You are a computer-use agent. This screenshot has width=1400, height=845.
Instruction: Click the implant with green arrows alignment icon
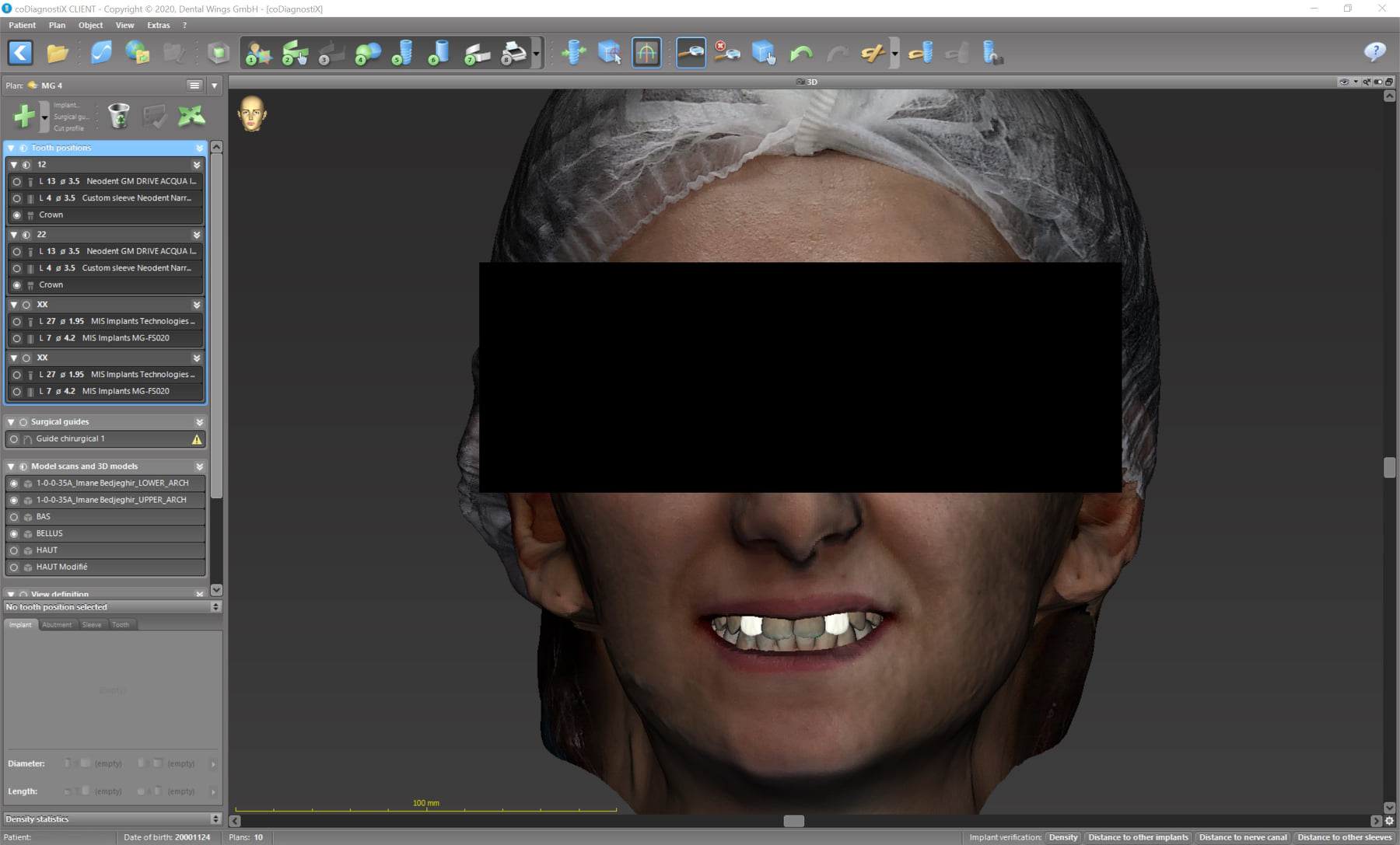click(574, 53)
